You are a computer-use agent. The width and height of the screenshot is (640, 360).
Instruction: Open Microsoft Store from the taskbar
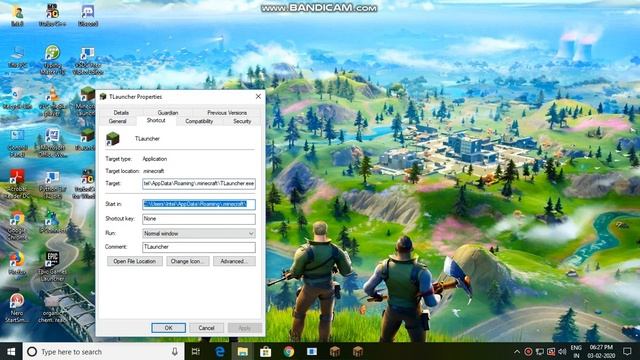[265, 351]
